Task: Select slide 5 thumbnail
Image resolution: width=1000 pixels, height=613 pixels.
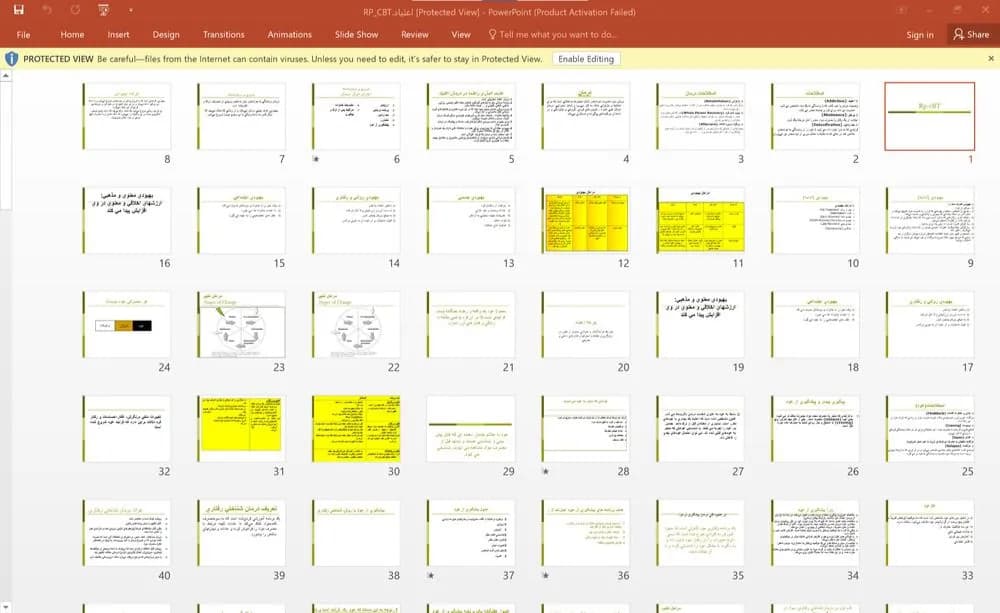Action: tap(471, 116)
